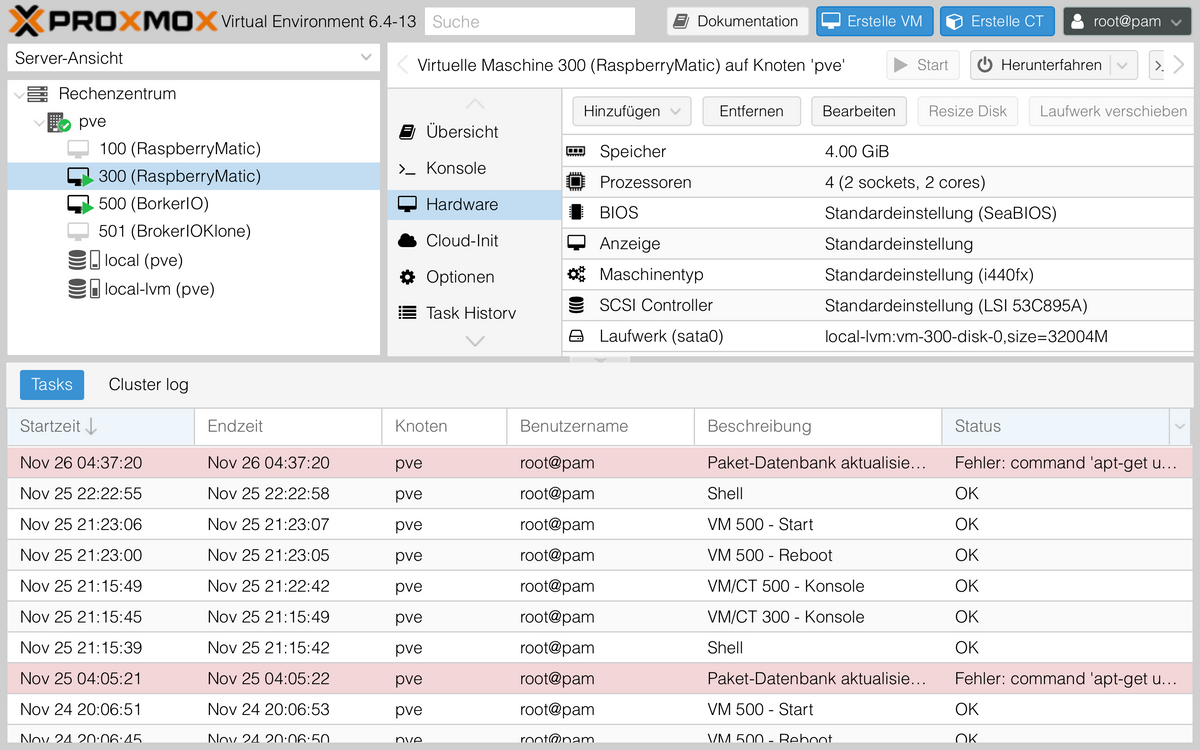This screenshot has height=750, width=1200.
Task: Select 501 (BrokerIOKlone) in the tree
Action: point(175,231)
